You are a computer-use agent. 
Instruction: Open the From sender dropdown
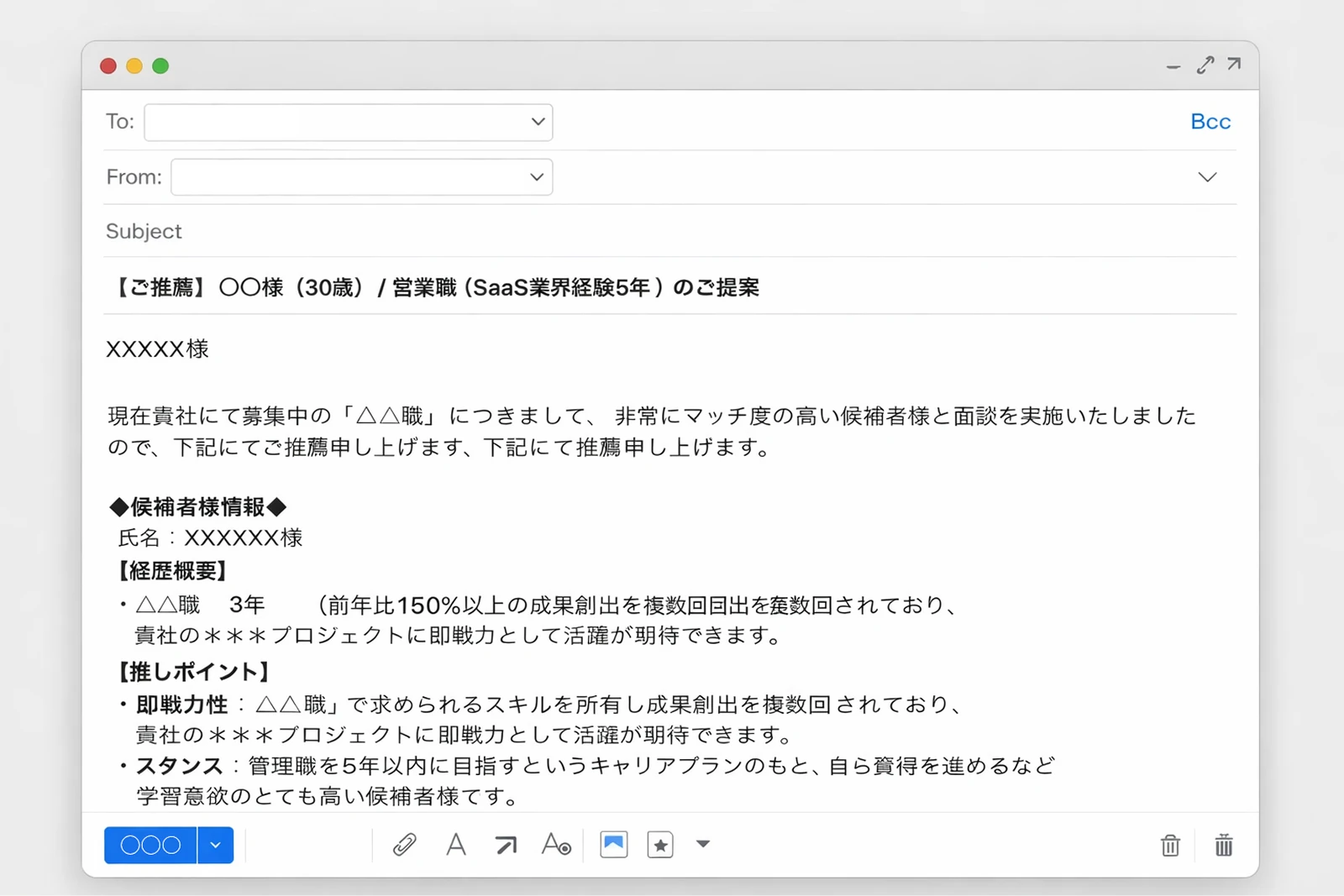tap(537, 177)
